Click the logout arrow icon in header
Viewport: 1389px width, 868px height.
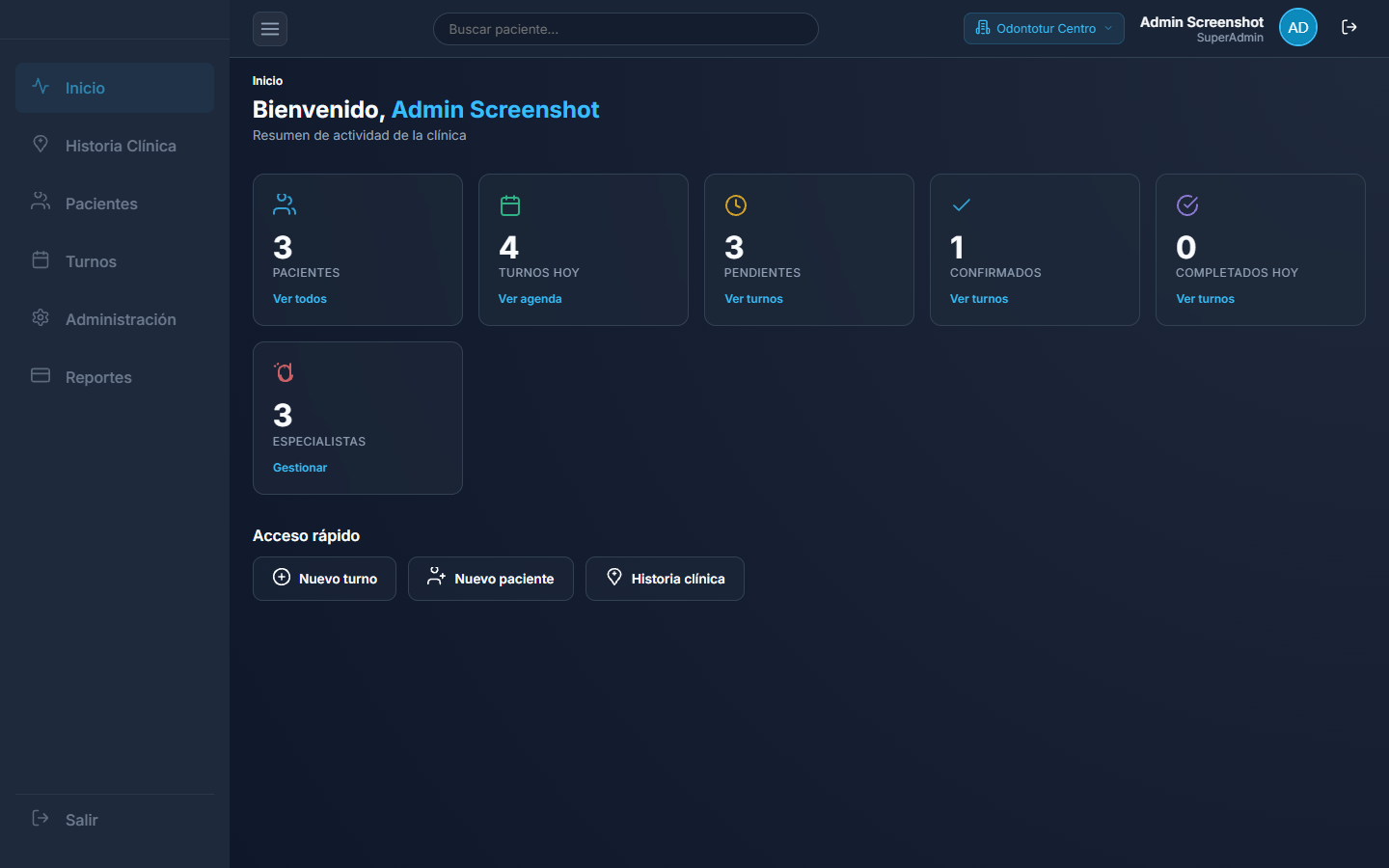click(x=1349, y=27)
